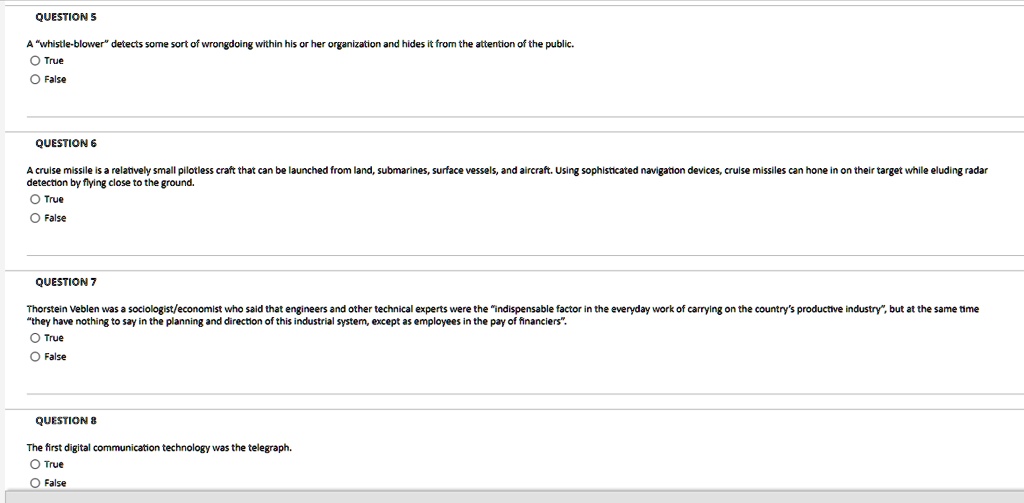
Task: Click the "False" label text in Question 7
Action: point(56,357)
